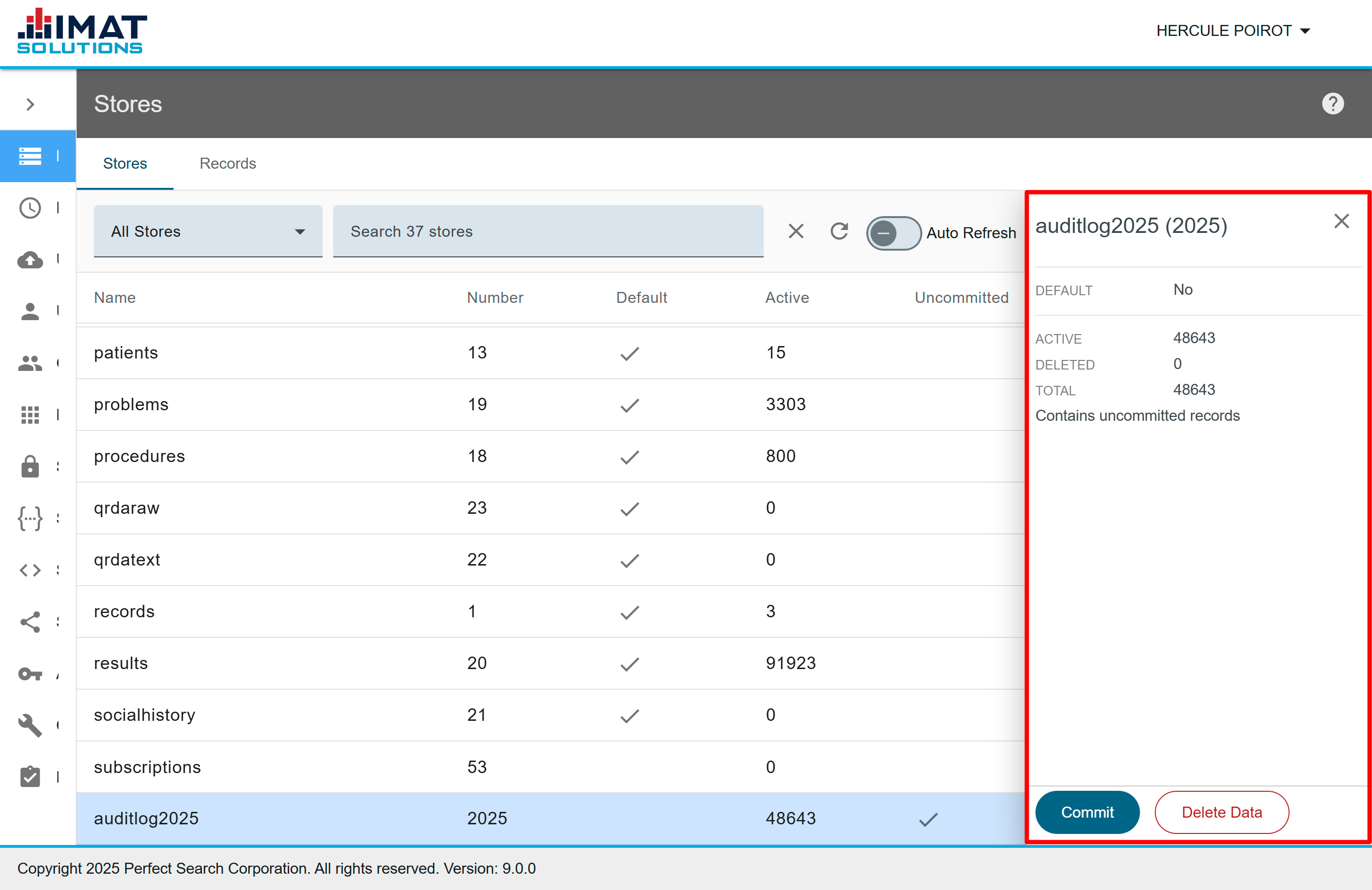Select the records store row

pyautogui.click(x=550, y=612)
